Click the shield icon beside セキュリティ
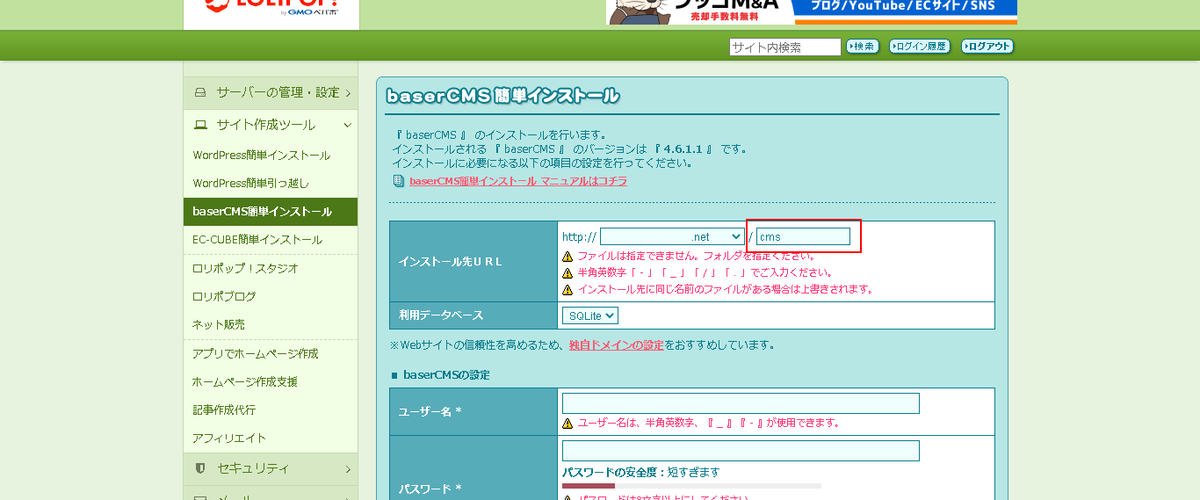This screenshot has width=1200, height=500. (200, 468)
